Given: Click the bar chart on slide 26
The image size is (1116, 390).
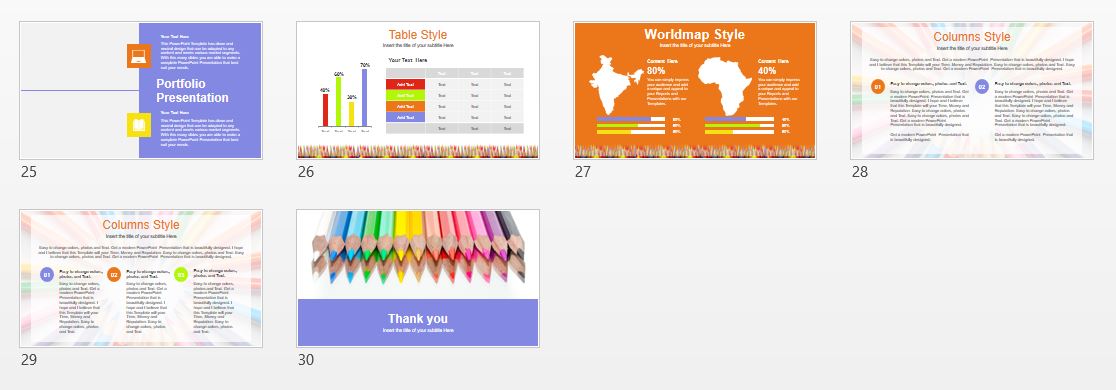Looking at the screenshot, I should [x=345, y=98].
